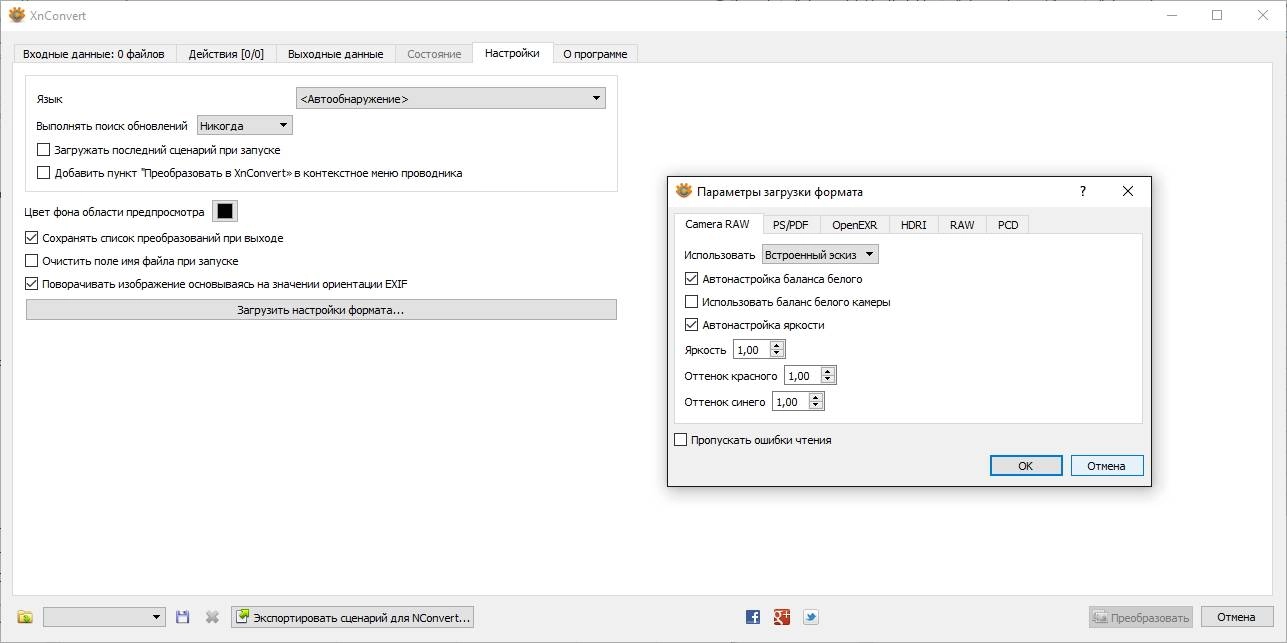1287x643 pixels.
Task: Enable Пропускать ошибки чтения
Action: click(x=681, y=440)
